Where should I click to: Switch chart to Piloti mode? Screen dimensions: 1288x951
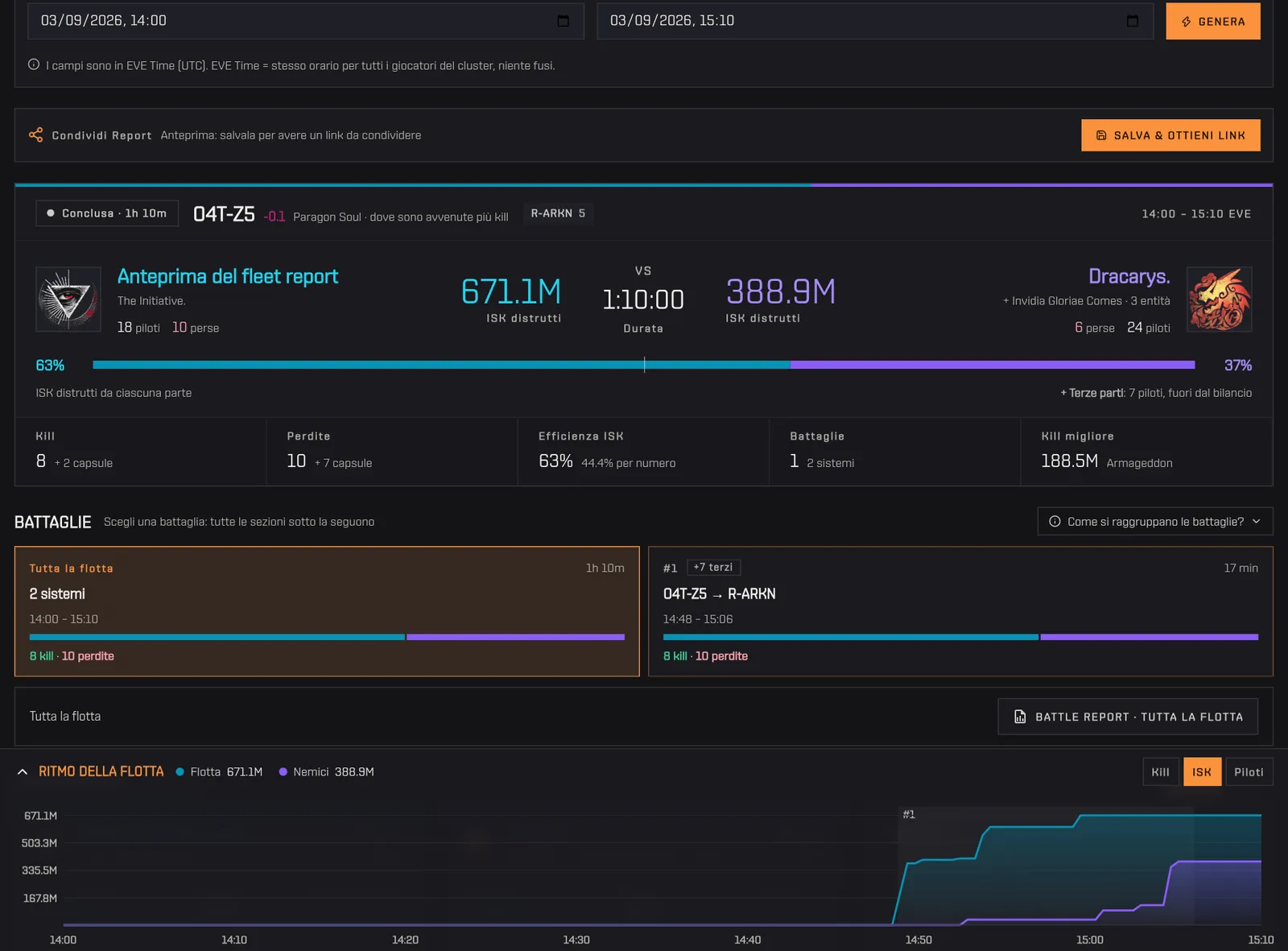[x=1249, y=772]
